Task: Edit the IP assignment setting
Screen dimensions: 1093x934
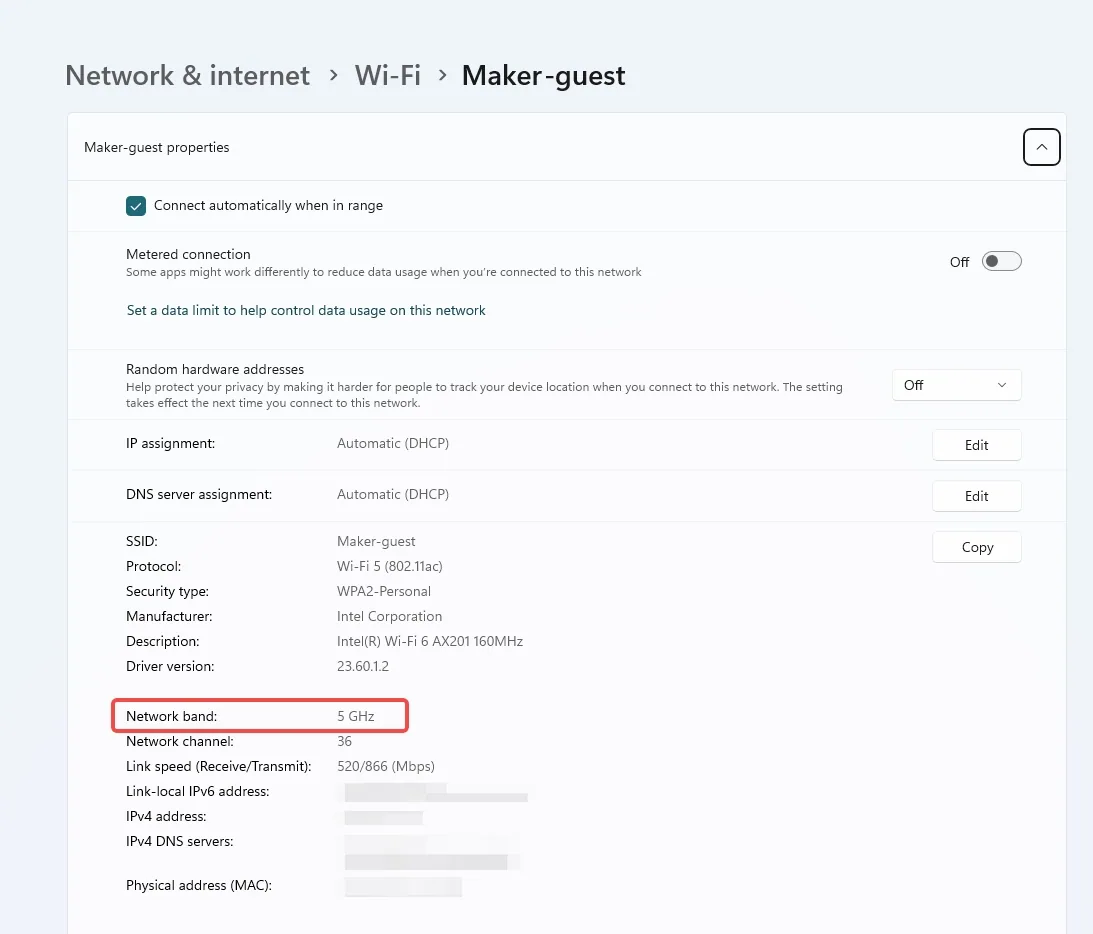Action: pos(977,445)
